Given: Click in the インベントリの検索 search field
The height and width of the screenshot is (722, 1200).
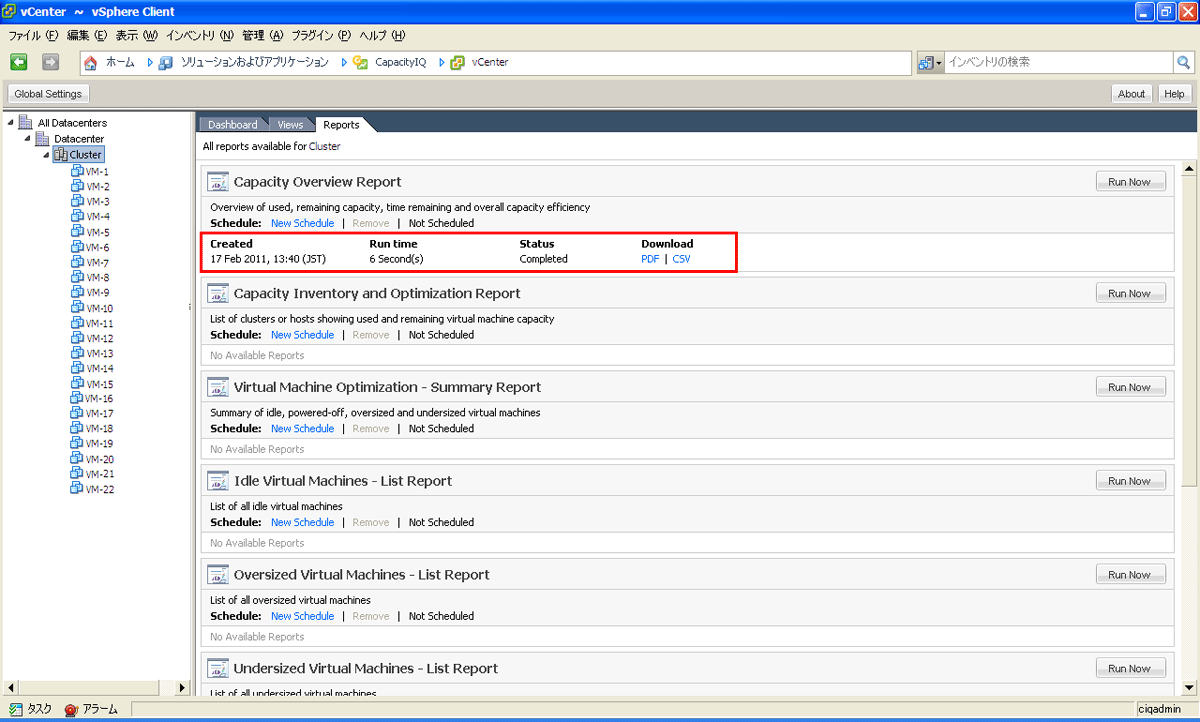Looking at the screenshot, I should tap(1058, 62).
